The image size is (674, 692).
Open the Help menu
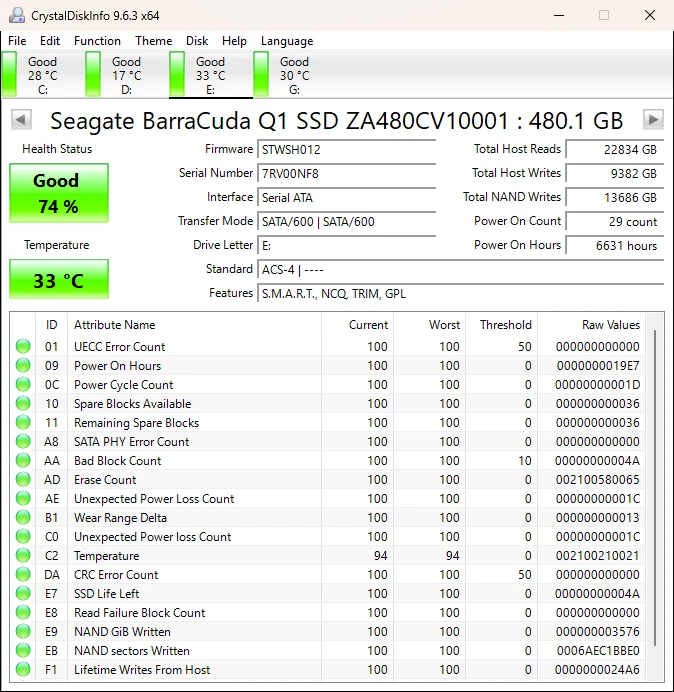[234, 41]
